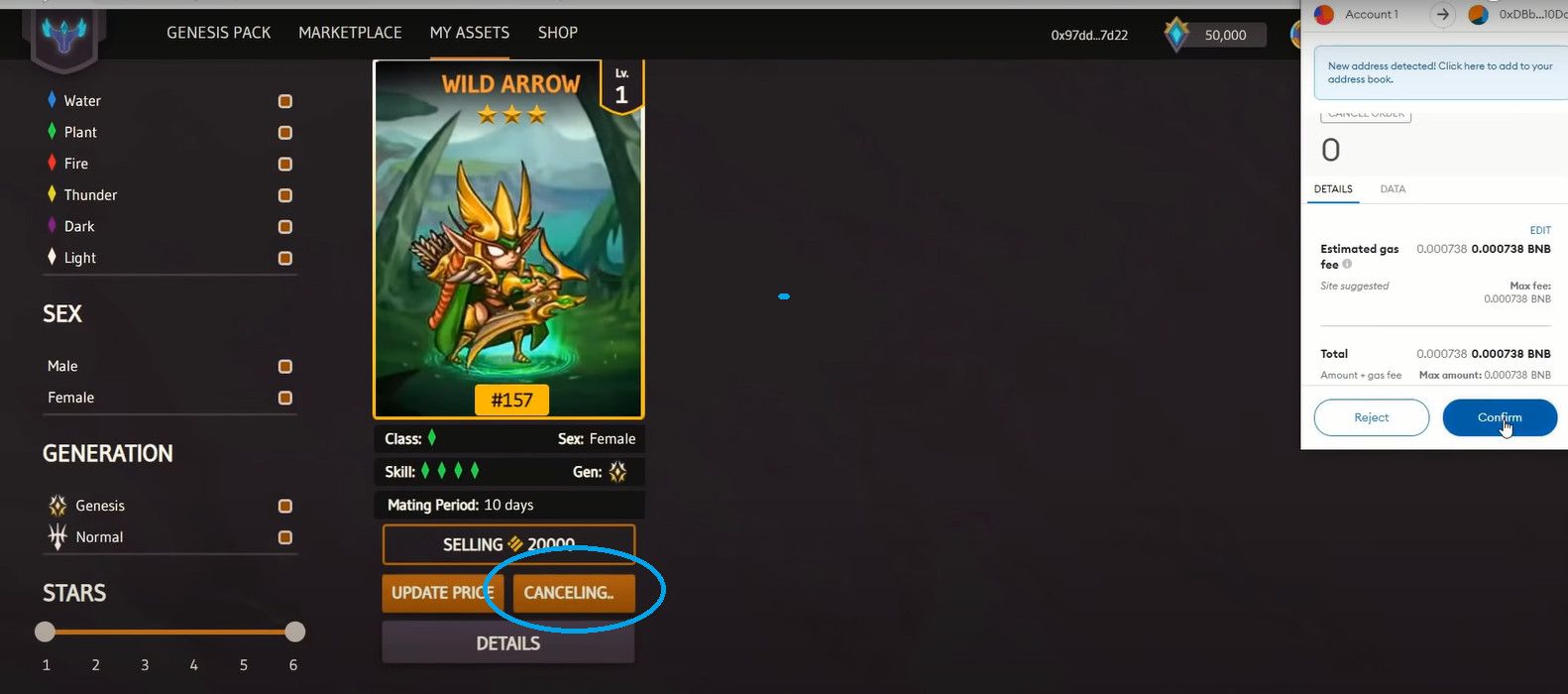This screenshot has width=1568, height=694.
Task: Click the Normal generation icon
Action: pos(57,536)
